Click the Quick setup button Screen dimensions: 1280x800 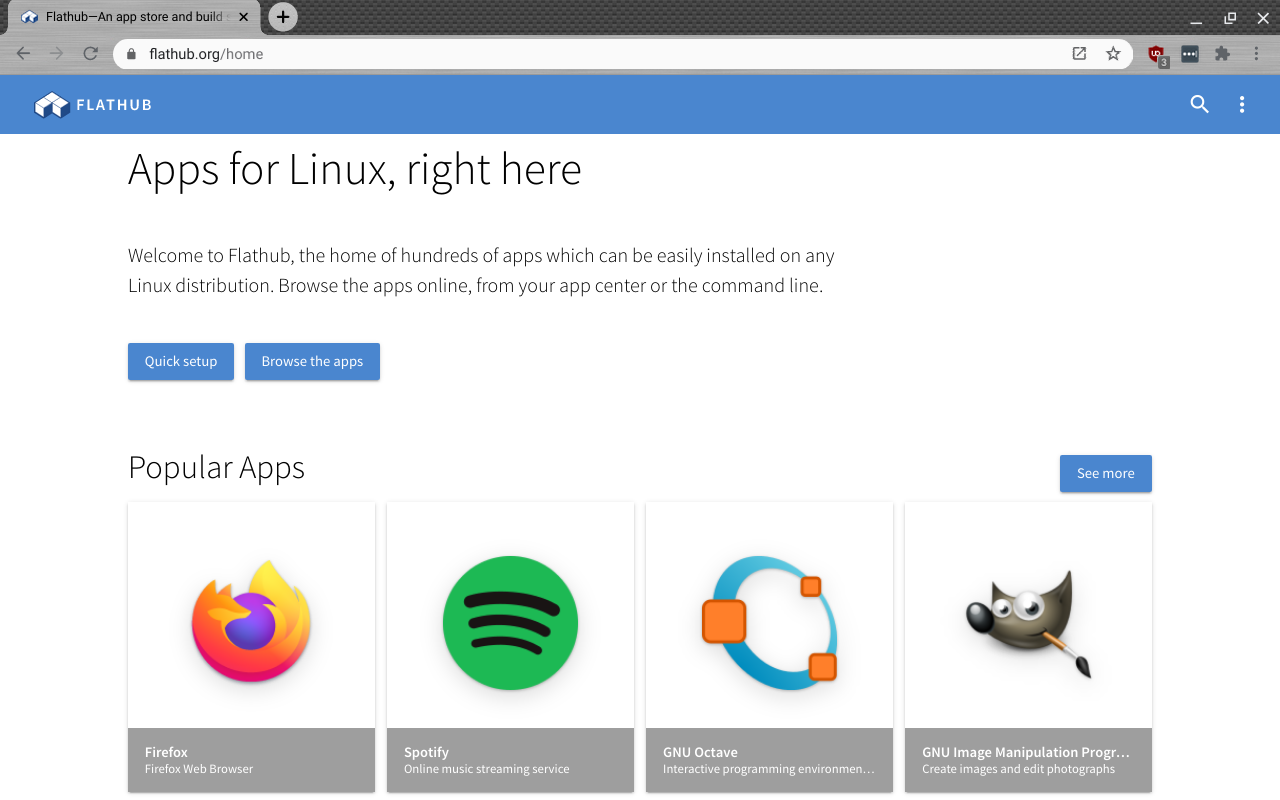click(x=181, y=362)
